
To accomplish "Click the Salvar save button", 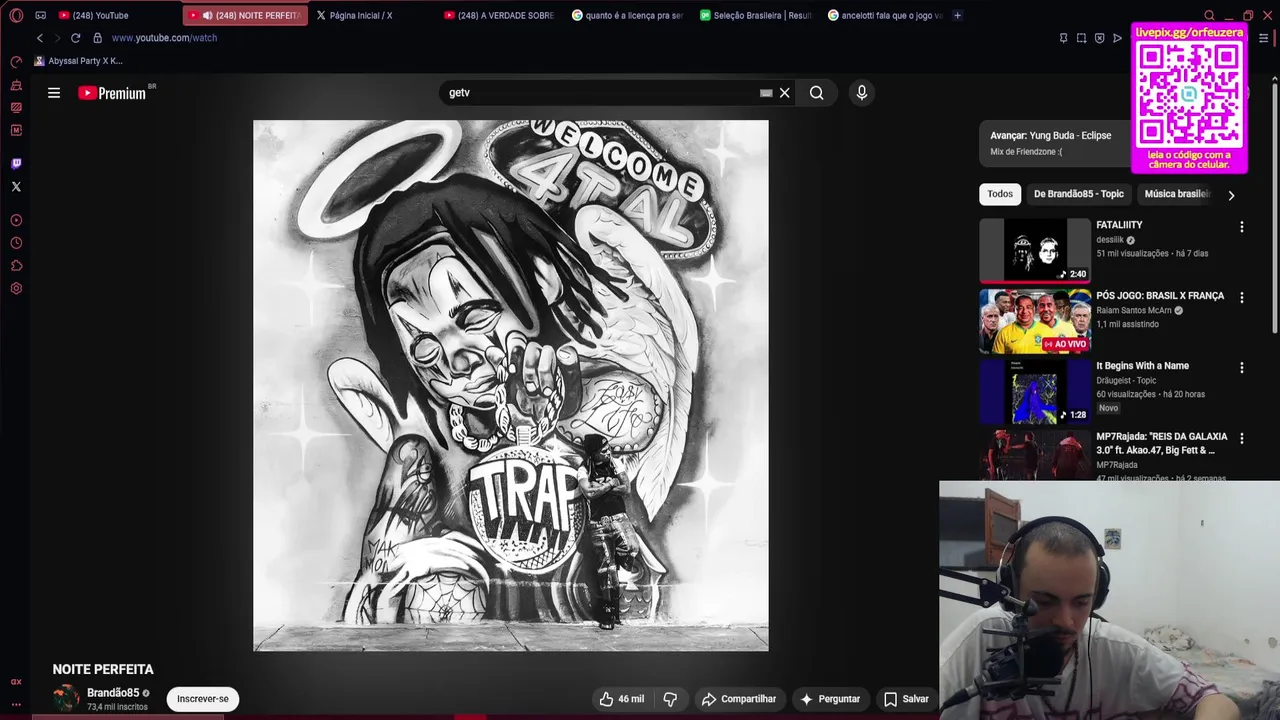I will coord(906,699).
